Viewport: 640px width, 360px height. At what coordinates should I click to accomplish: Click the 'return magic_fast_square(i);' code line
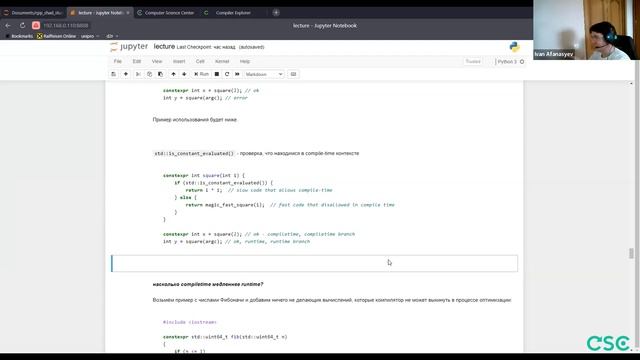tap(225, 205)
